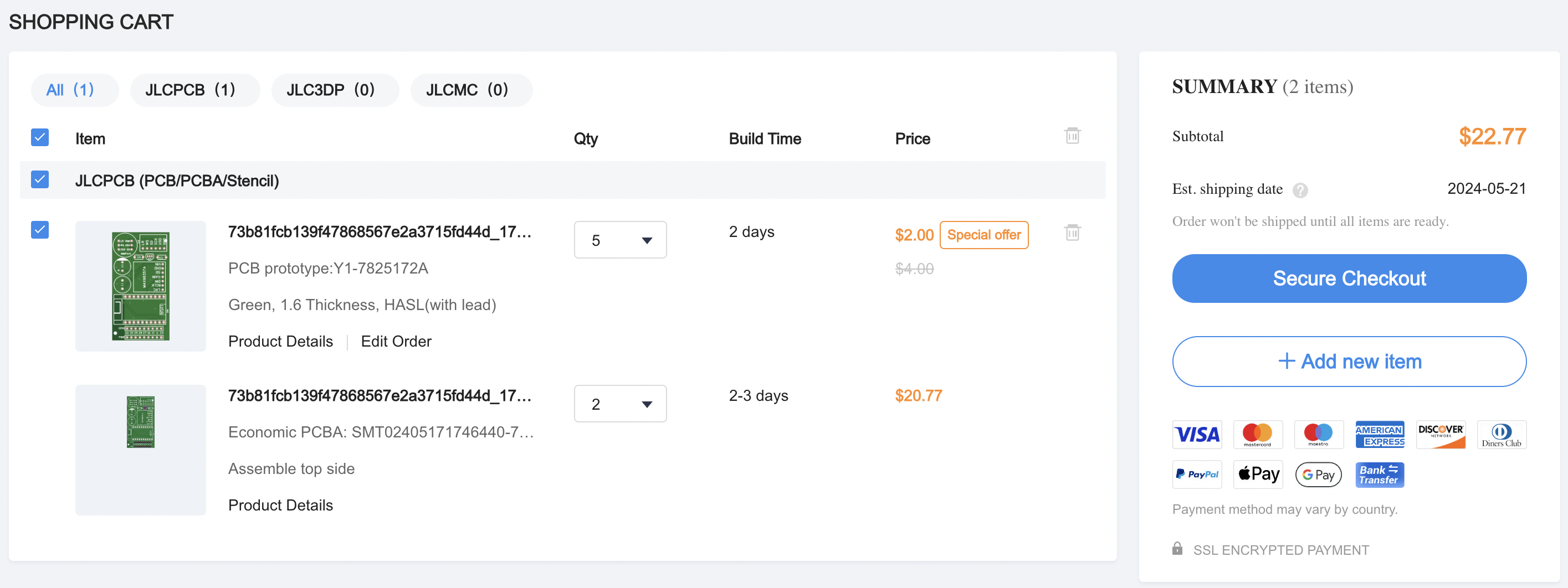
Task: Click the Visa card icon
Action: (1197, 434)
